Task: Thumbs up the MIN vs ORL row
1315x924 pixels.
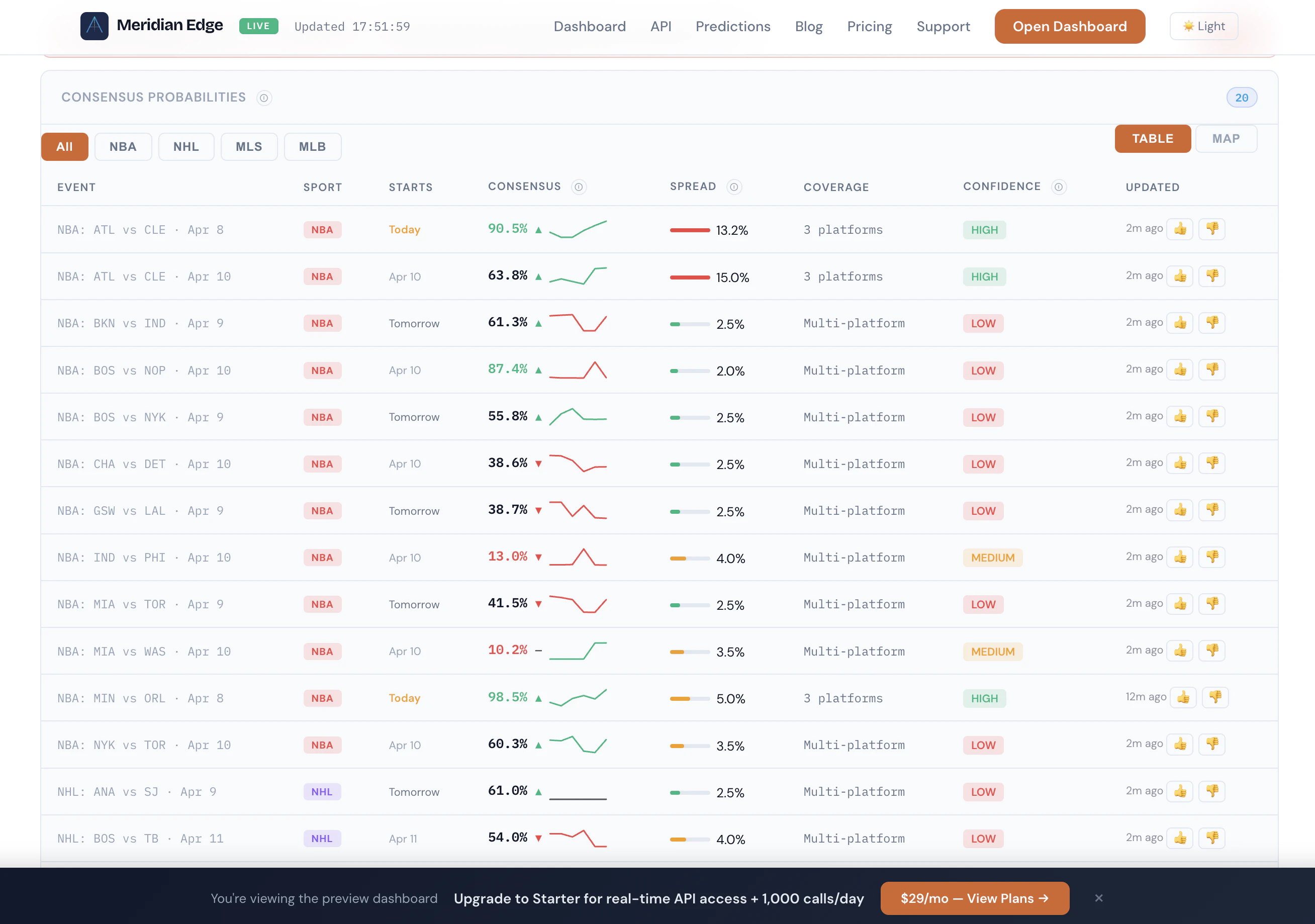Action: pos(1183,697)
